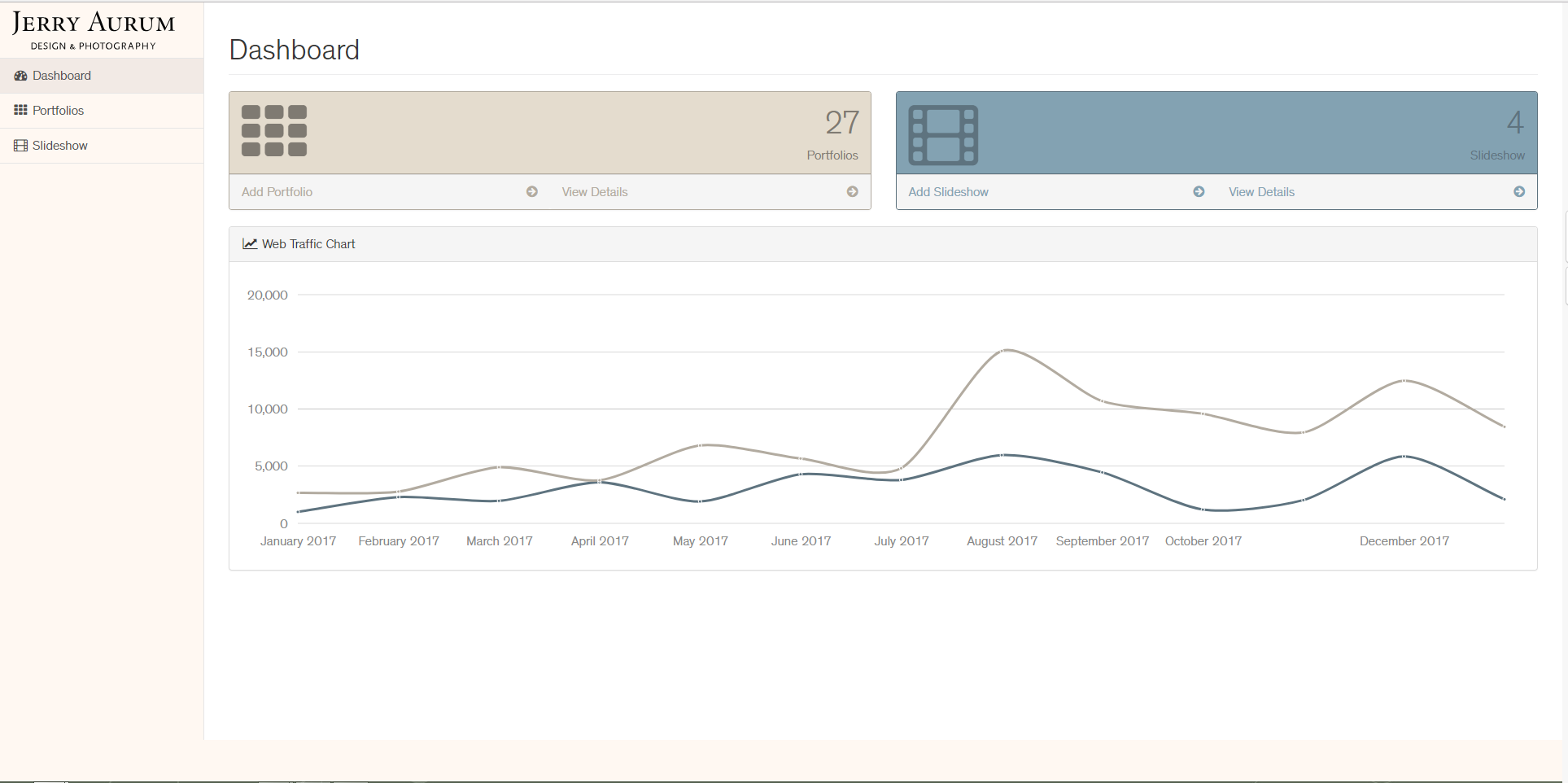Click the Slideshow film icon in sidebar

pos(21,146)
